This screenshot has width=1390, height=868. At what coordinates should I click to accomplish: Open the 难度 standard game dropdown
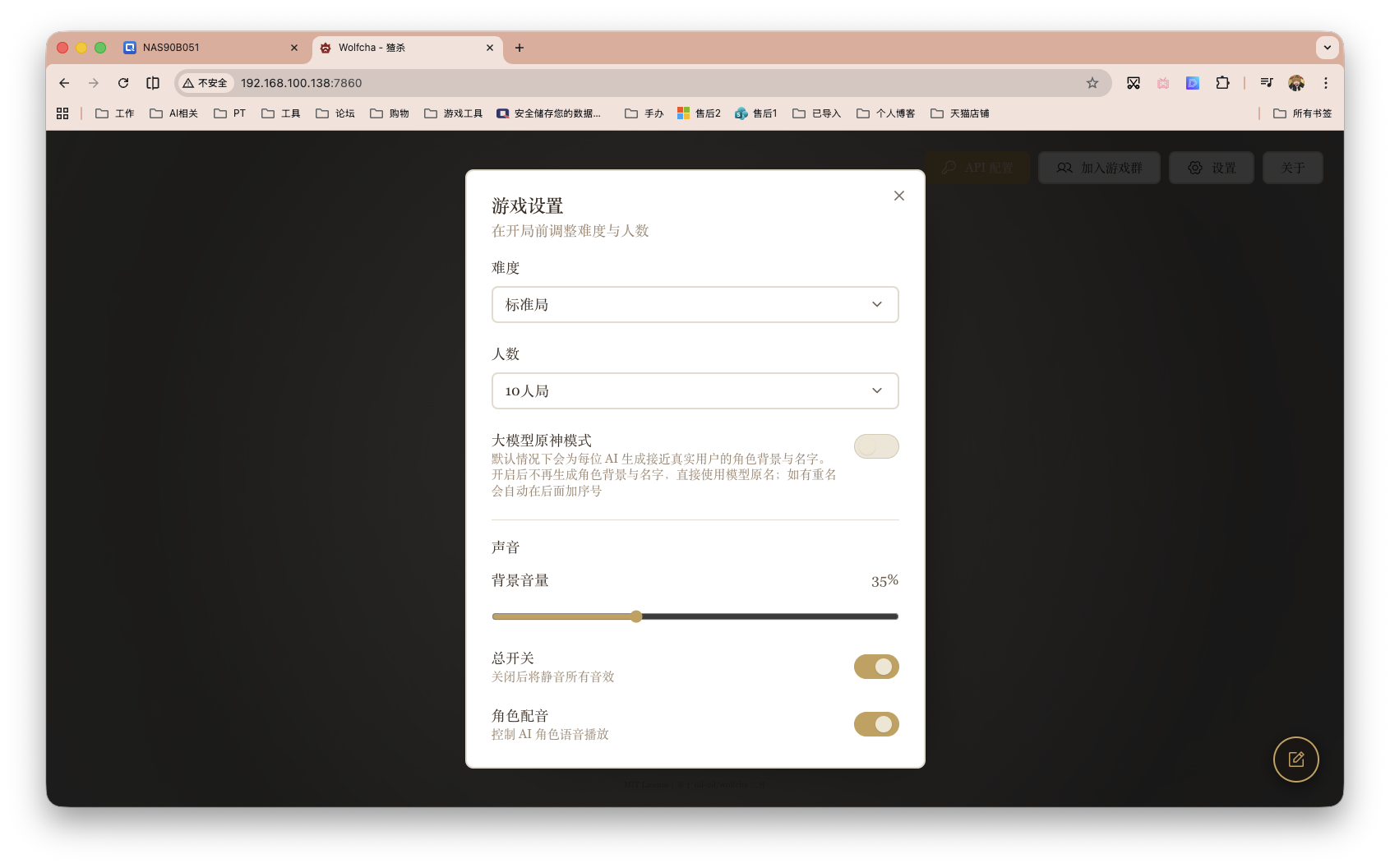pyautogui.click(x=695, y=304)
